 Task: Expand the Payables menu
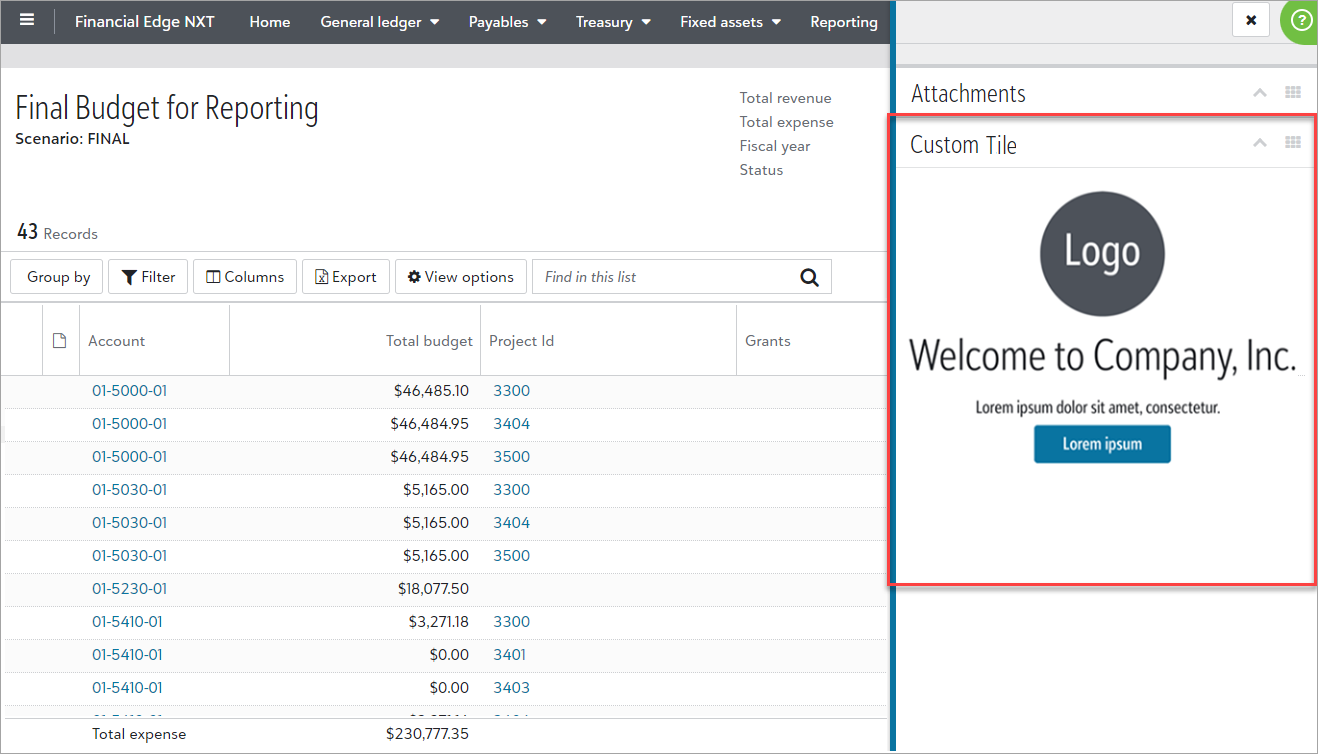click(x=507, y=22)
